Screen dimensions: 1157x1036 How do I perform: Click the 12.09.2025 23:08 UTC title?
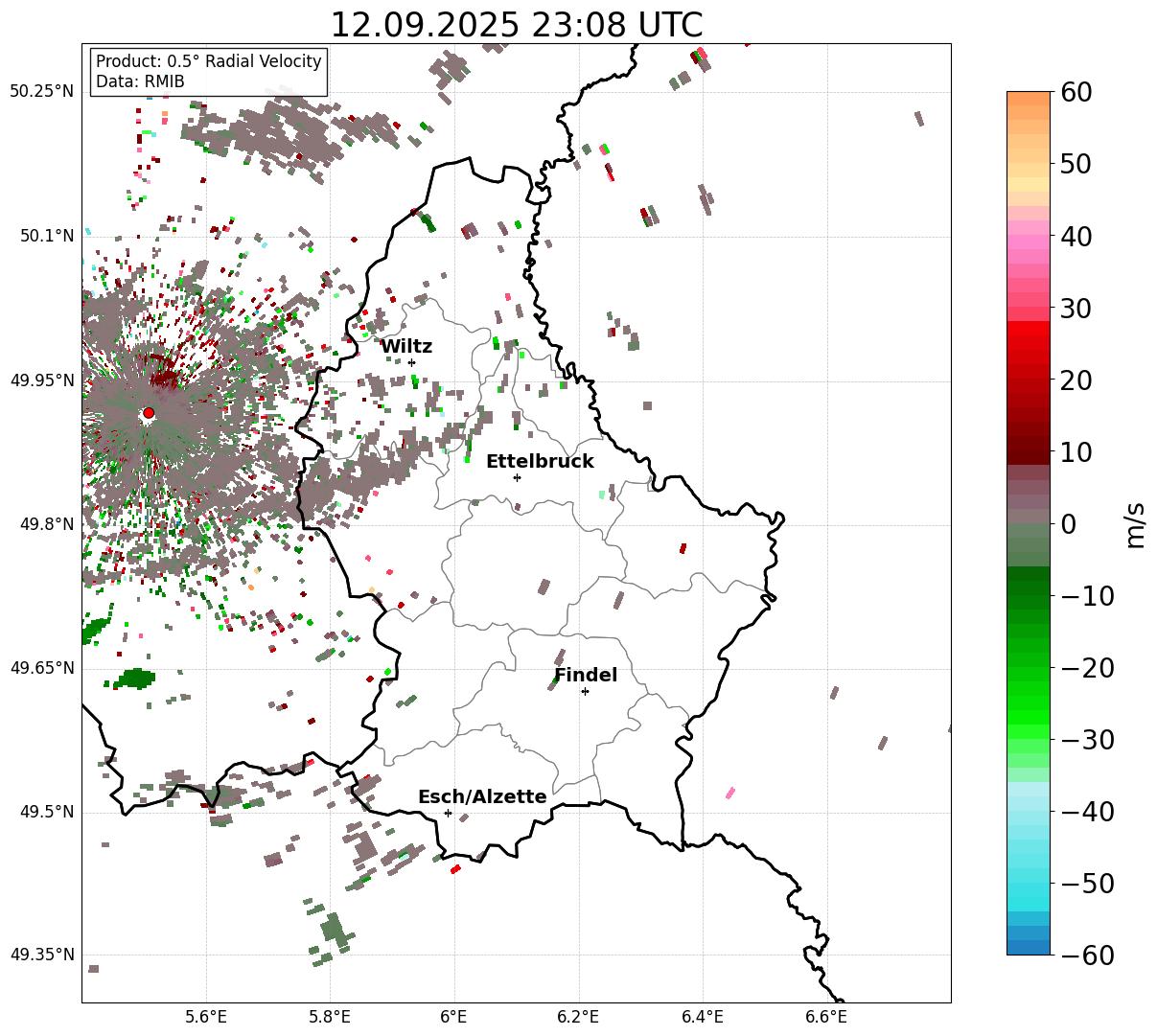[x=516, y=24]
